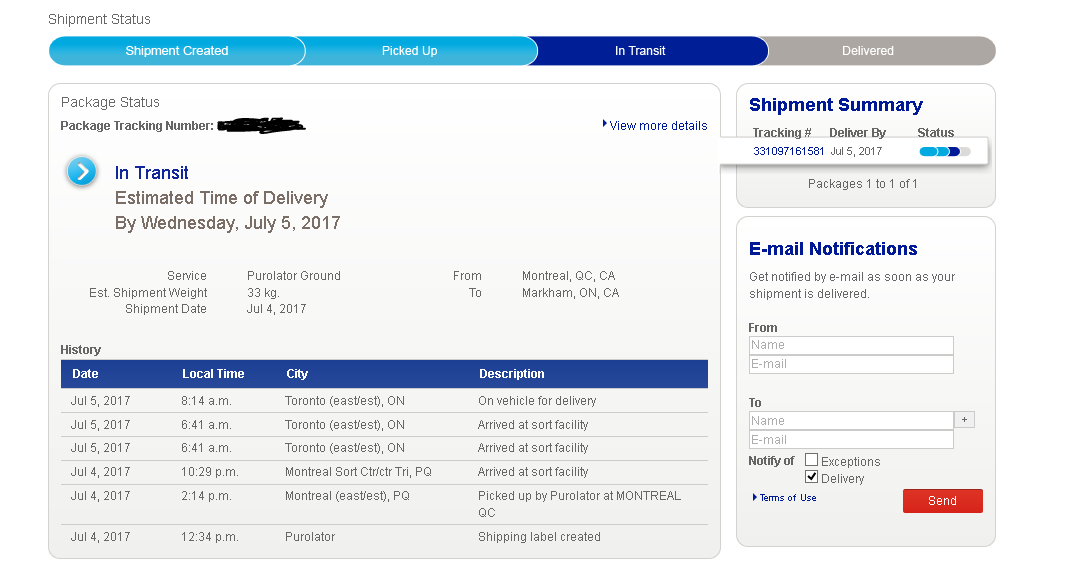Select the Delivered progress step
Viewport: 1065px width, 581px height.
coord(867,51)
